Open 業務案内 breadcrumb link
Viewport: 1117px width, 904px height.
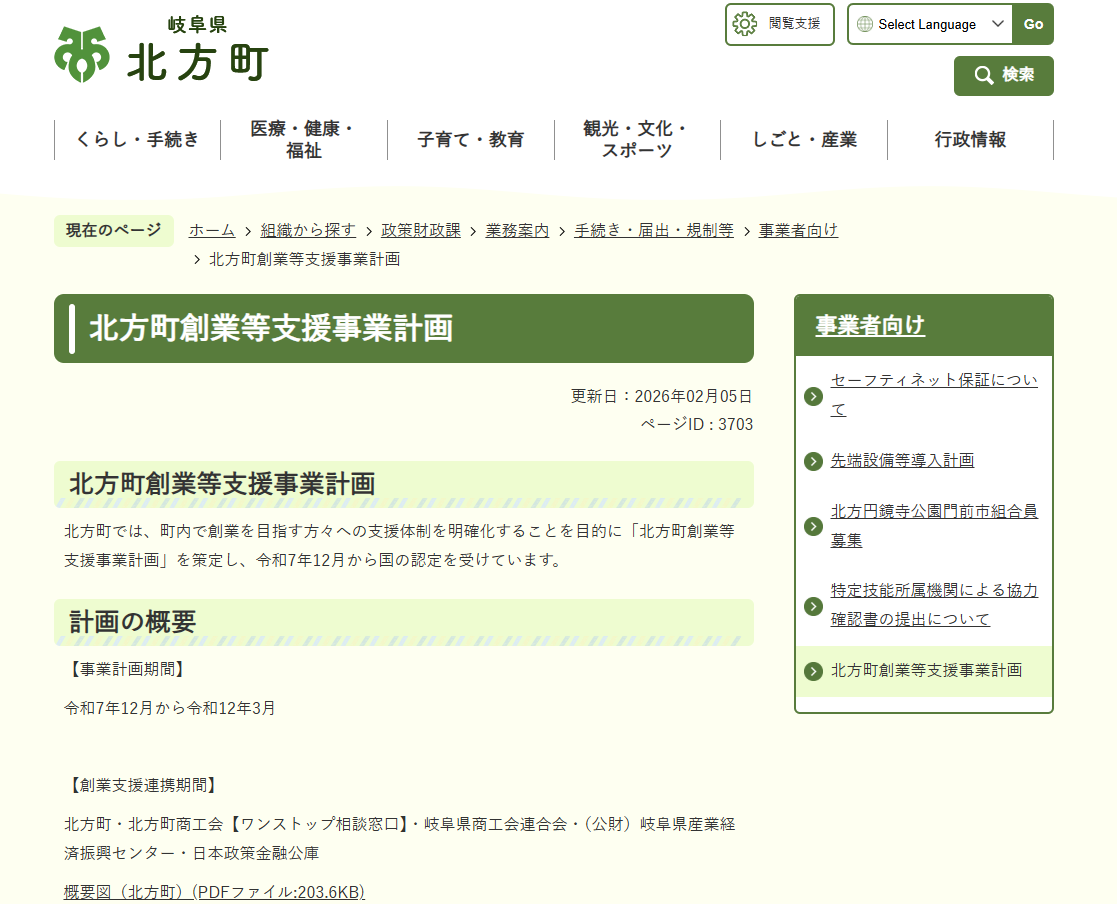(517, 231)
